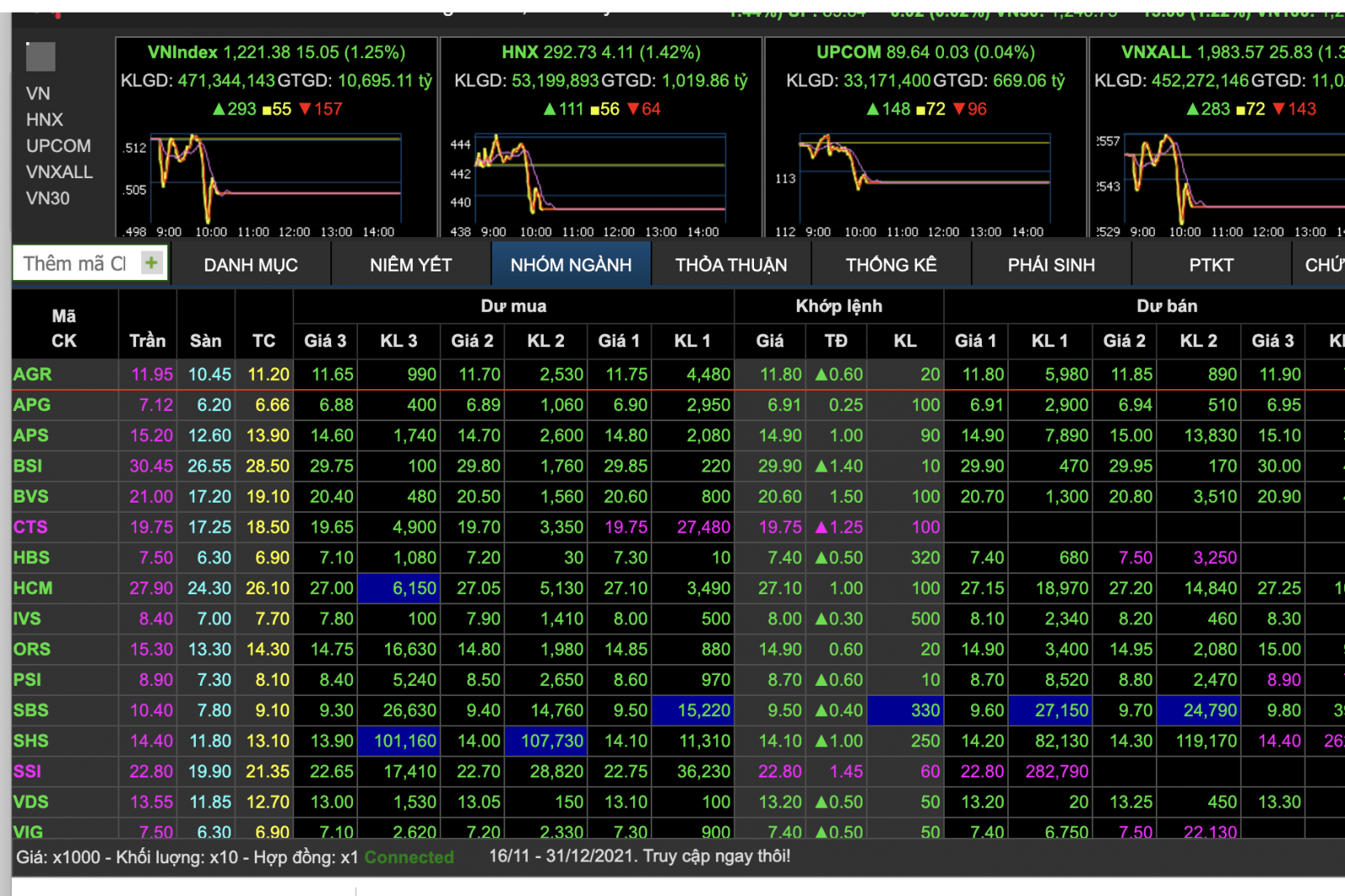Image resolution: width=1345 pixels, height=896 pixels.
Task: Open stock symbol VDS
Action: coord(31,802)
